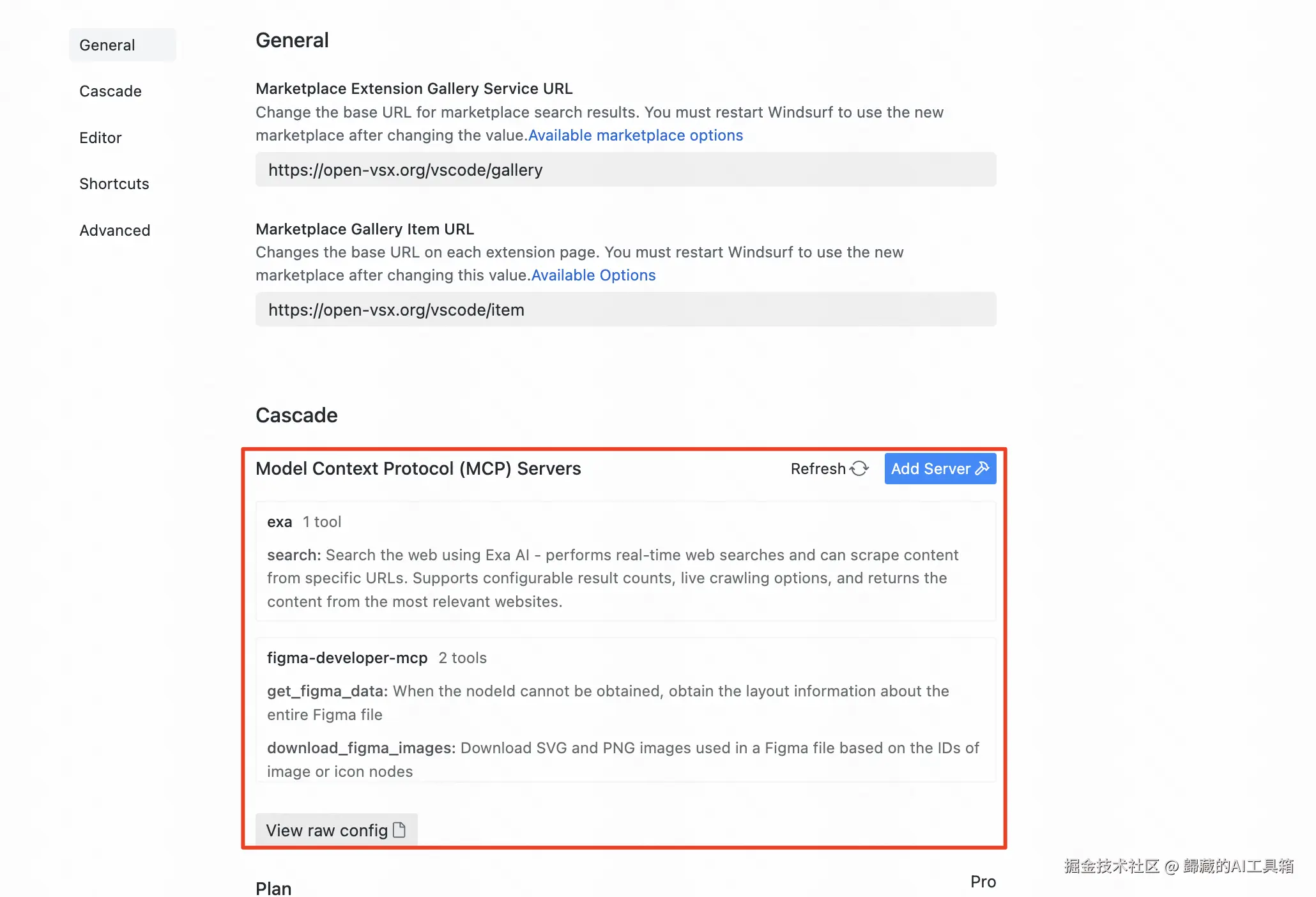Click the download_figma_images tool name

(x=361, y=748)
